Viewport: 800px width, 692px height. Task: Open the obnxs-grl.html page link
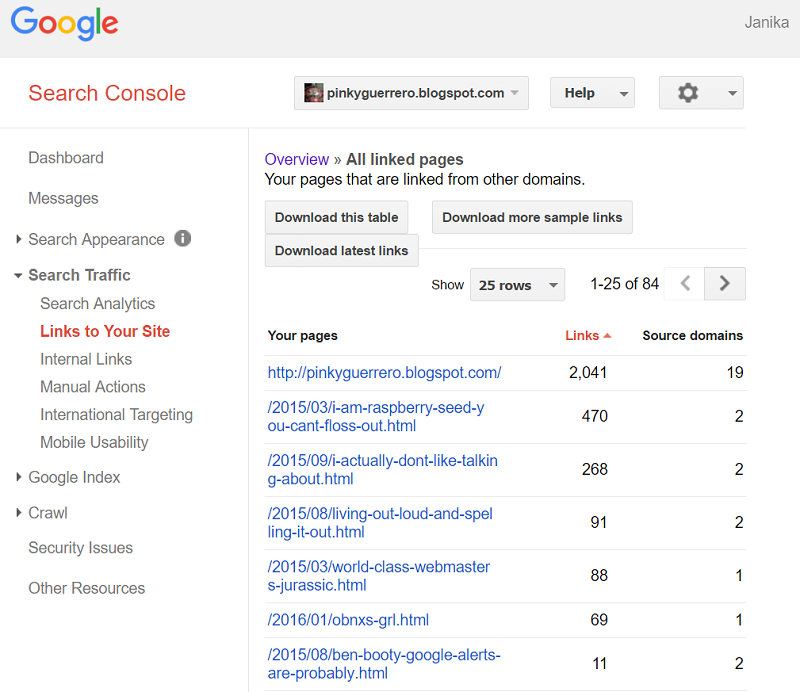(348, 620)
